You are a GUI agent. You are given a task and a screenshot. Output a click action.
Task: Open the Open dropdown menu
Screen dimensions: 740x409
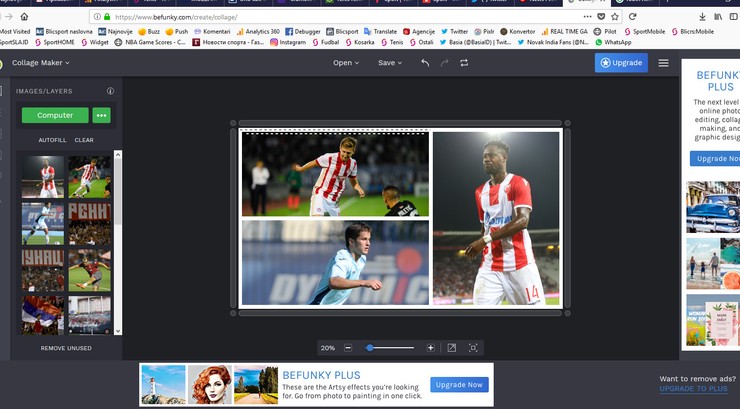coord(346,63)
